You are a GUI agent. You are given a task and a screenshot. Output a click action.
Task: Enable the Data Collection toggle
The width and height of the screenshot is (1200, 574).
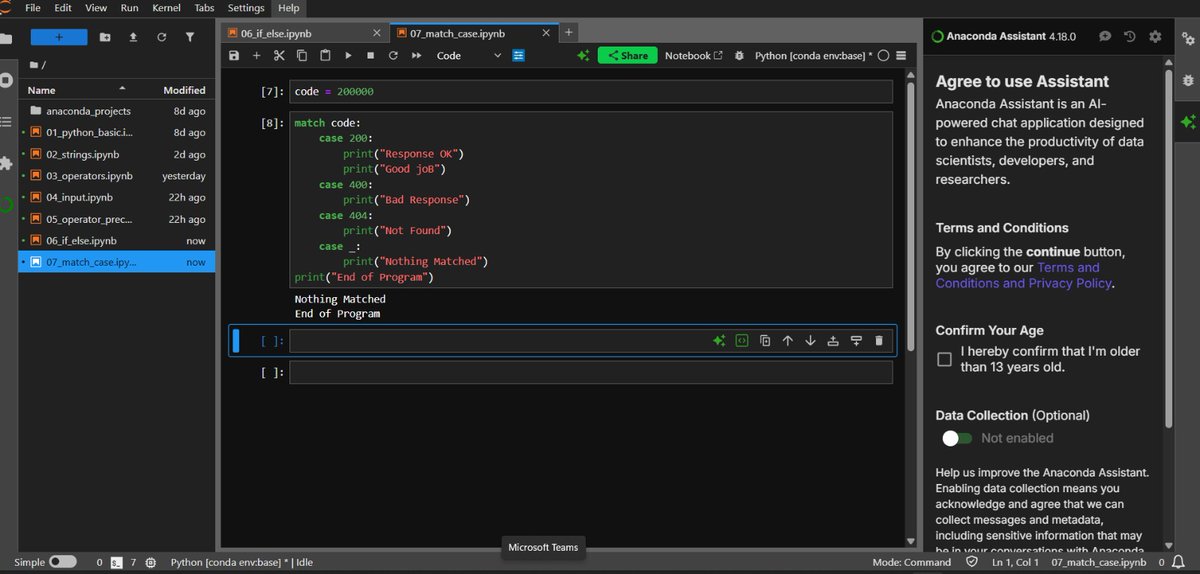click(x=956, y=438)
